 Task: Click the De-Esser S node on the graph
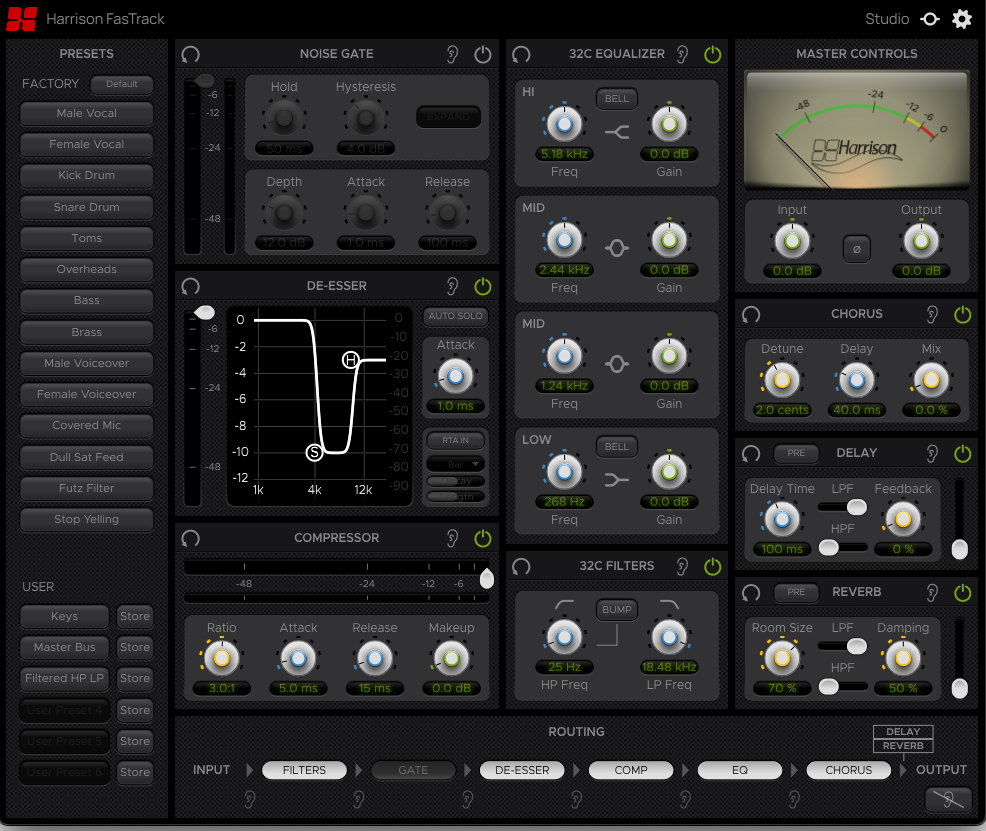(314, 452)
